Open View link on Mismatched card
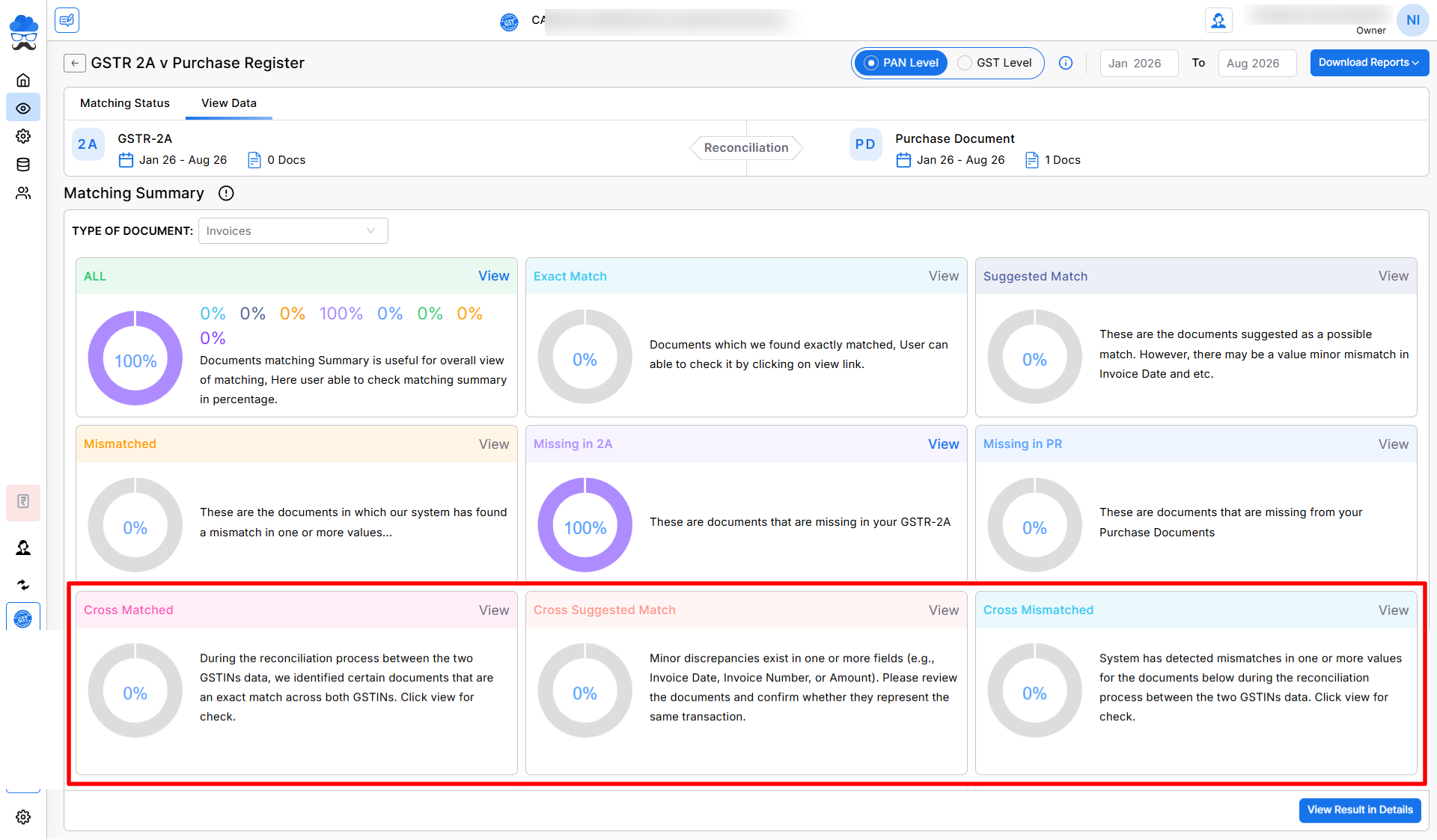 (x=494, y=444)
